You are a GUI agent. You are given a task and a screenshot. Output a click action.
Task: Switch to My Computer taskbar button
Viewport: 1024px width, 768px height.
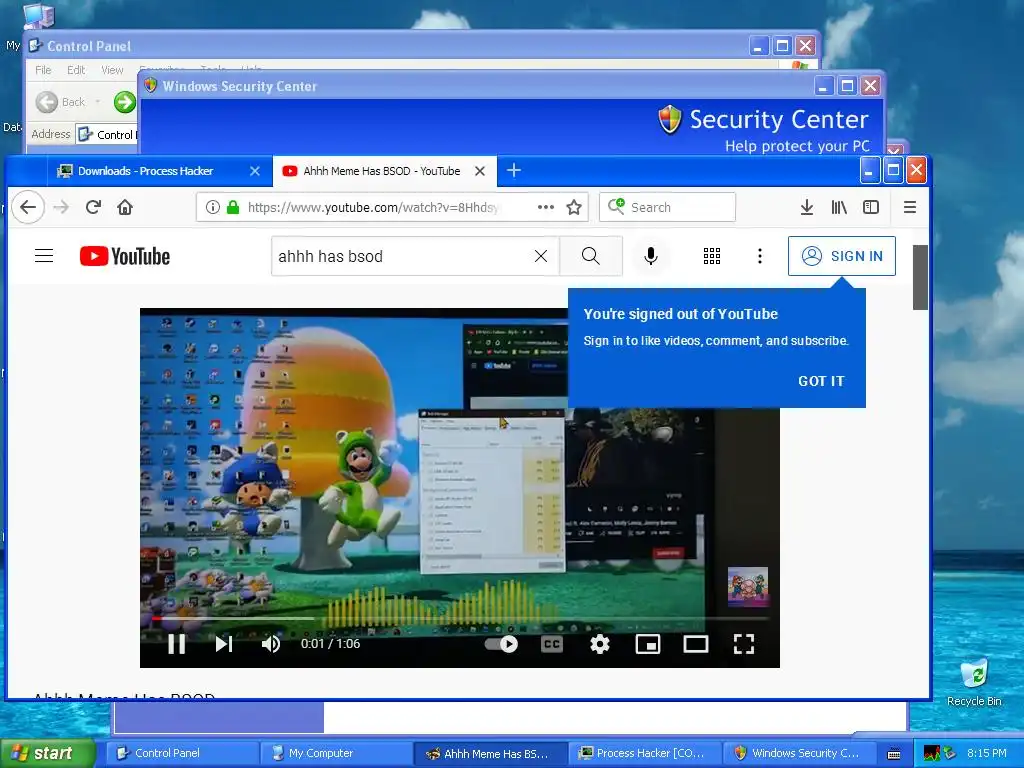point(336,753)
